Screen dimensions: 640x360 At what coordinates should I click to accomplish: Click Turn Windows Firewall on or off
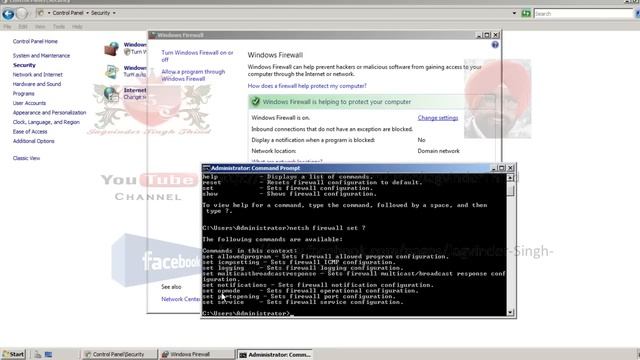(x=197, y=56)
